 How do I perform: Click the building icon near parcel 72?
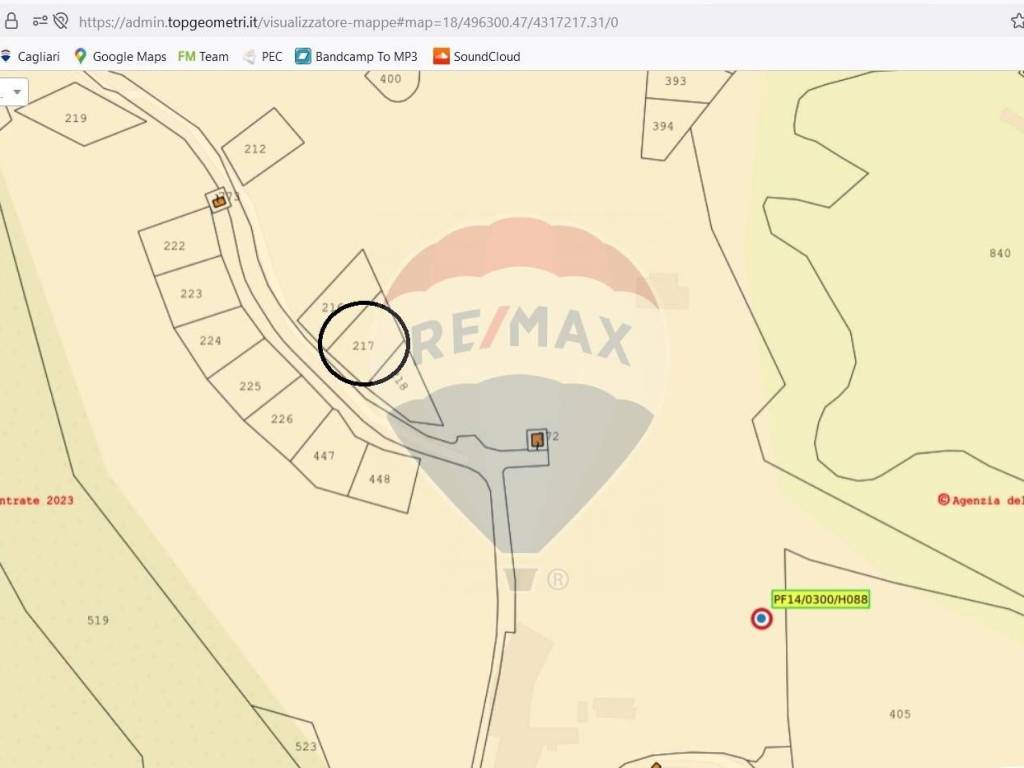[537, 439]
